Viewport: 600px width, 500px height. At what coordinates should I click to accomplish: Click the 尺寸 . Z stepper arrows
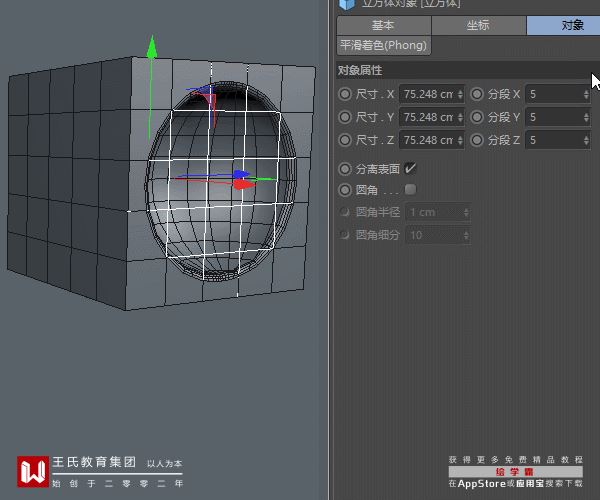click(460, 140)
